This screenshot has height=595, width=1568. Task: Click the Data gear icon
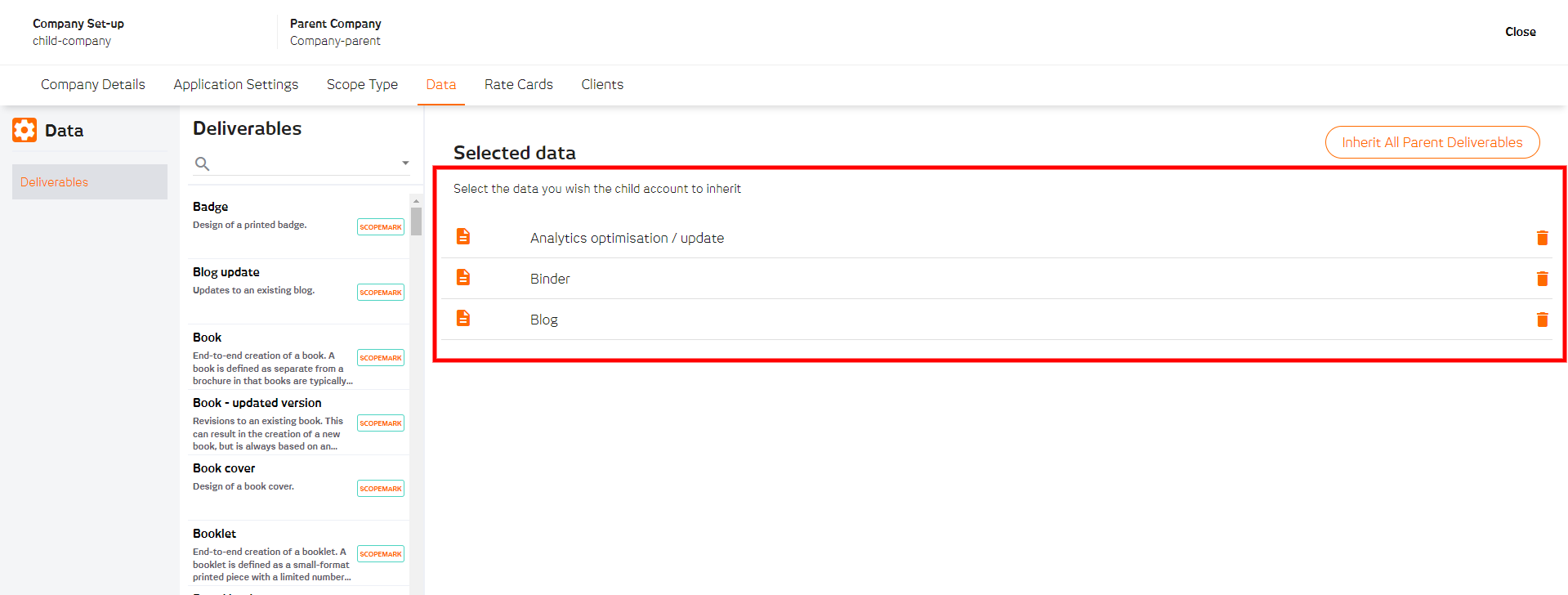click(25, 130)
